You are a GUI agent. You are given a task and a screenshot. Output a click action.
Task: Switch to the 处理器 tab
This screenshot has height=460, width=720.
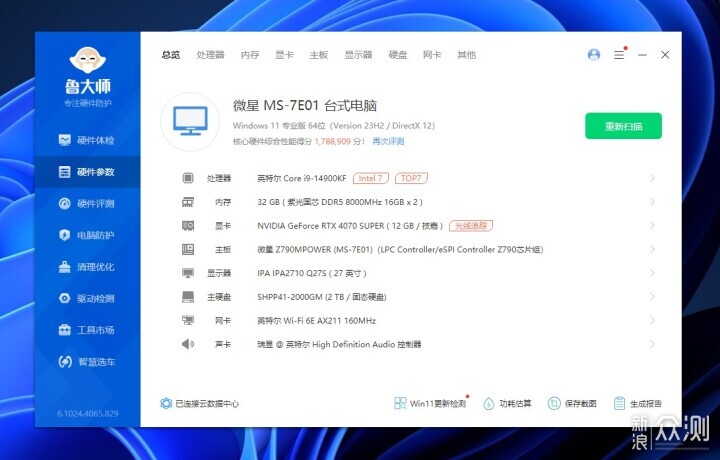(210, 55)
